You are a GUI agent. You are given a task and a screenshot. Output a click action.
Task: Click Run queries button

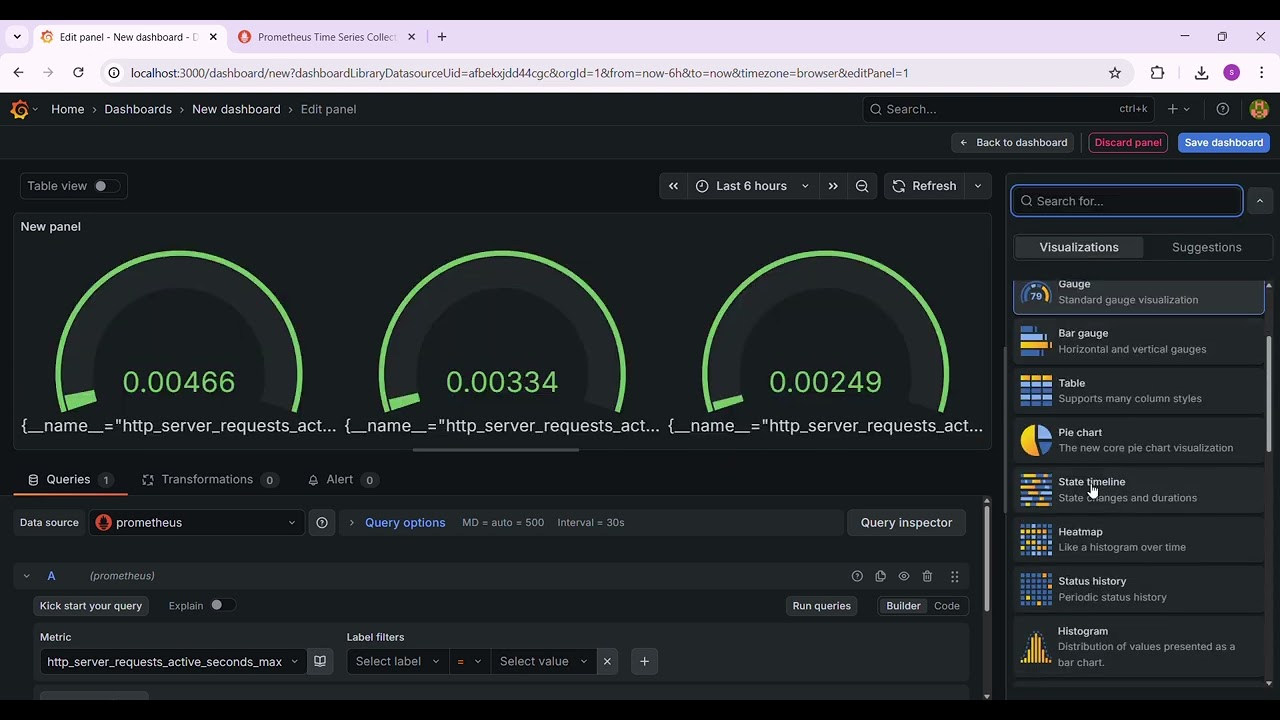[822, 605]
